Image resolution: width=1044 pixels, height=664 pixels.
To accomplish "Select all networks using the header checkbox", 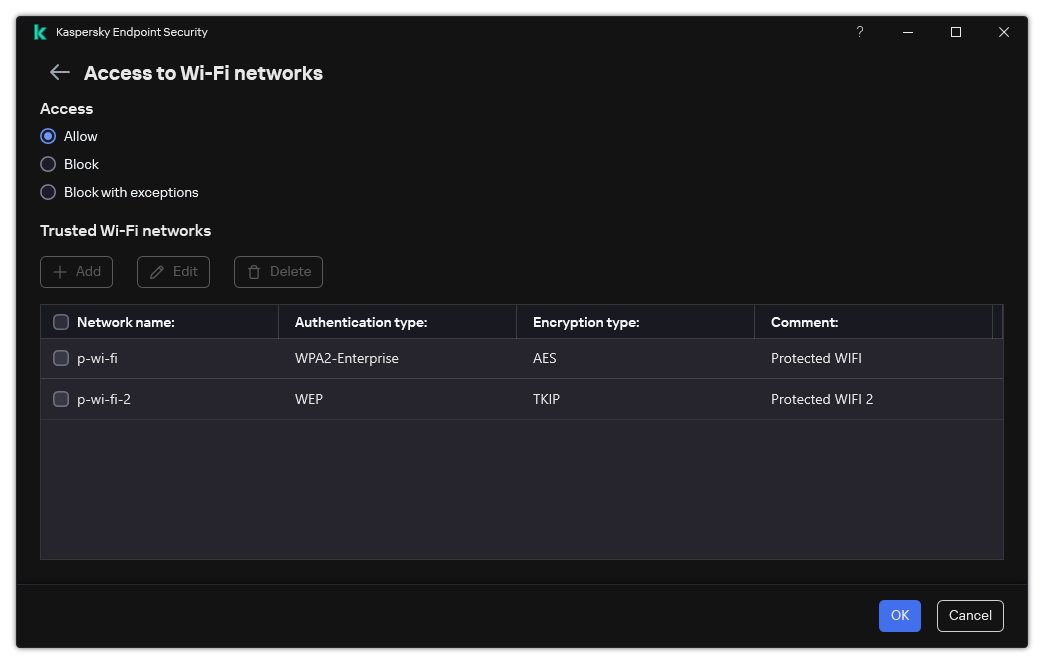I will (x=61, y=322).
